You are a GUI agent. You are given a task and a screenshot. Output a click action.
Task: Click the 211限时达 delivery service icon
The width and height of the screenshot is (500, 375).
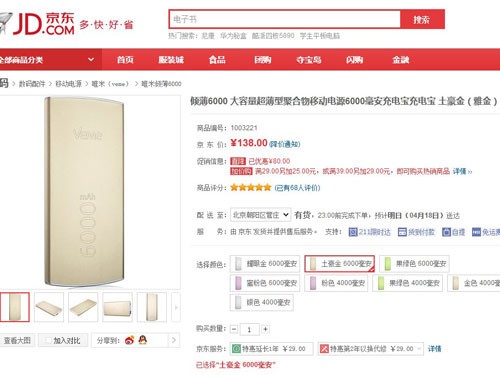point(353,232)
